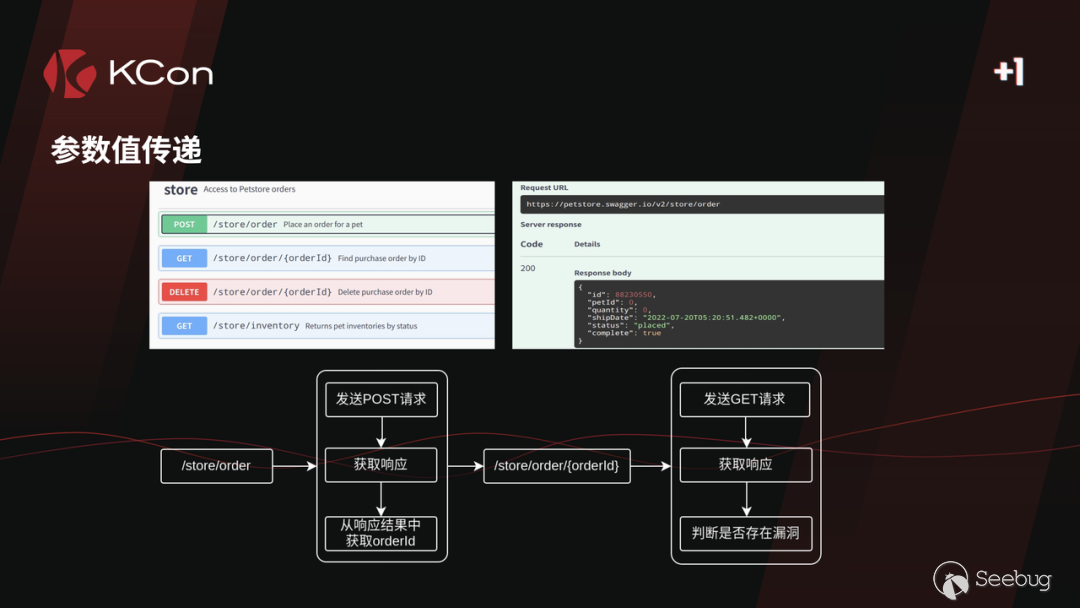Image resolution: width=1080 pixels, height=608 pixels.
Task: Click the 'Server response' label
Action: (x=551, y=224)
